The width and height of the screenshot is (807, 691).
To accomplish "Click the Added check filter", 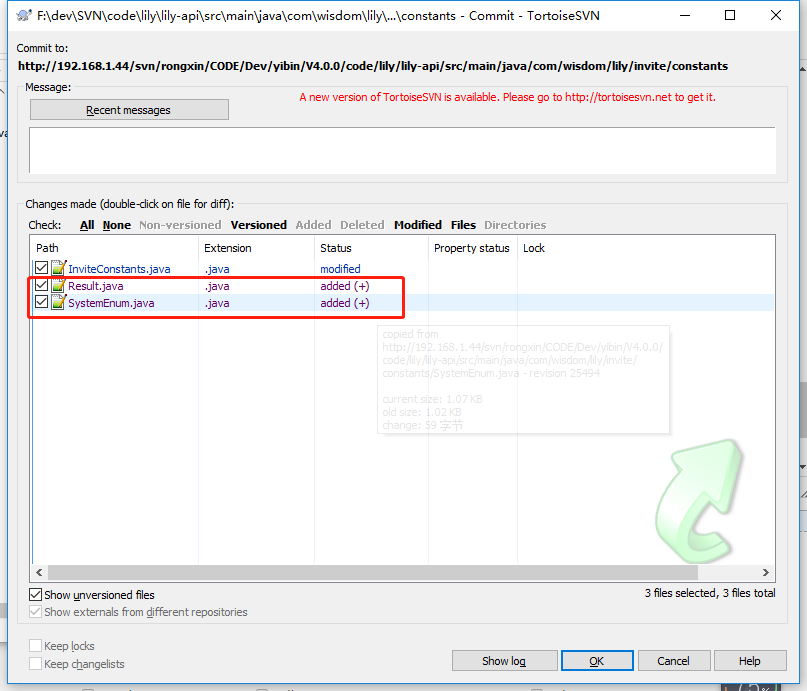I will (x=313, y=225).
